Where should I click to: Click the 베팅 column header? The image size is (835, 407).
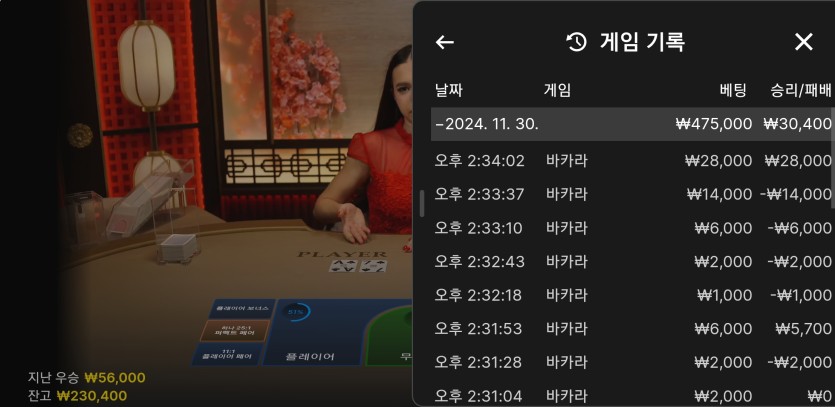click(x=733, y=90)
